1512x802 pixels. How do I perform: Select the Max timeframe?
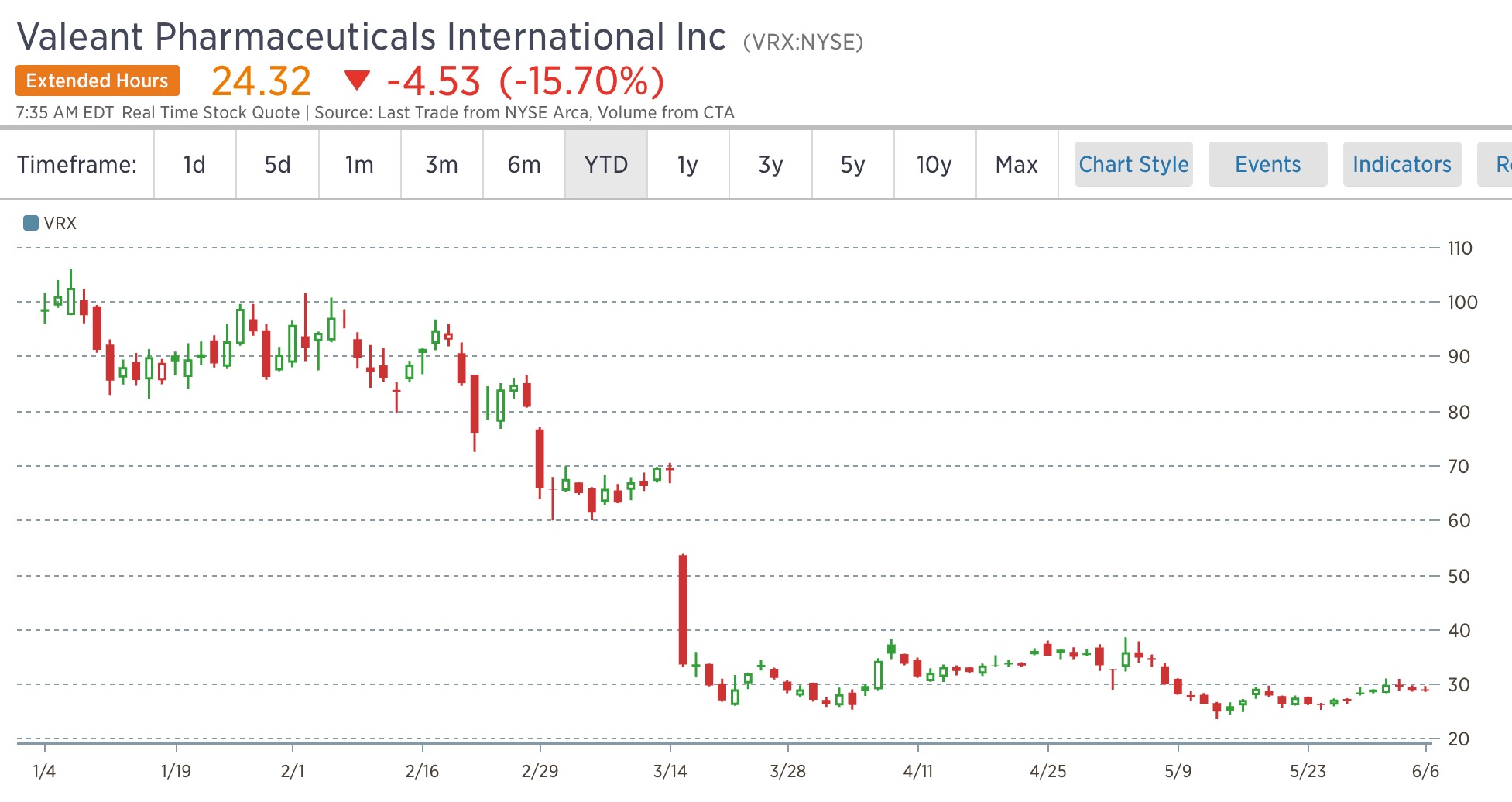pyautogui.click(x=1017, y=164)
